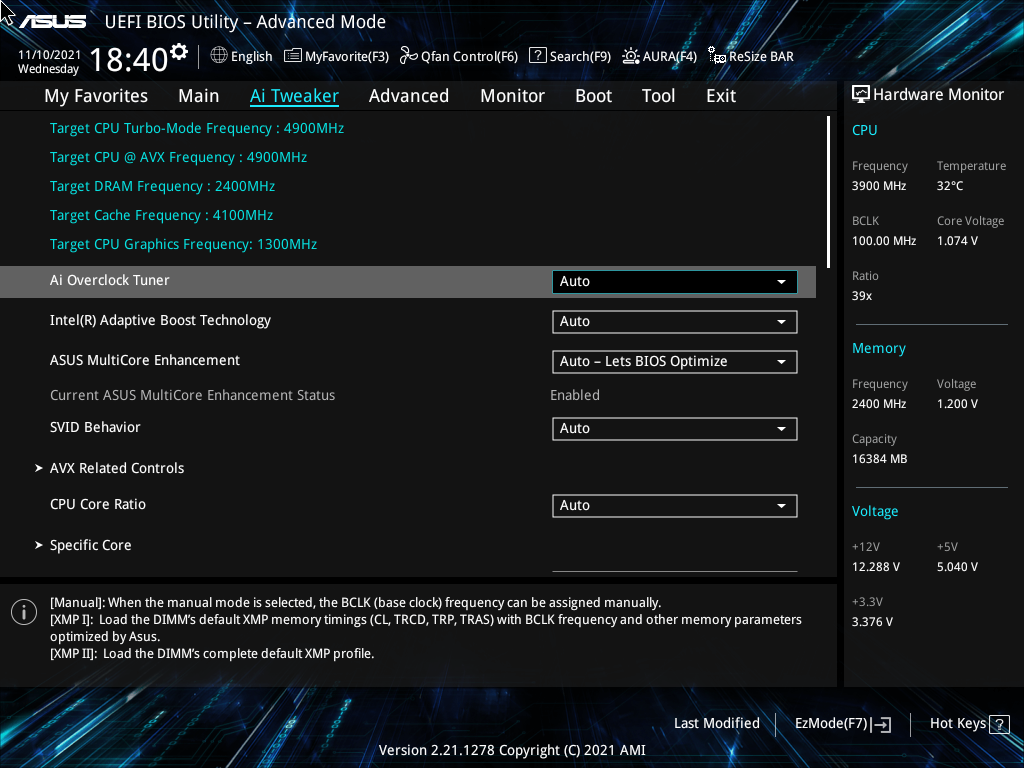1024x768 pixels.
Task: Expand AVX Related Controls submenu
Action: [117, 468]
